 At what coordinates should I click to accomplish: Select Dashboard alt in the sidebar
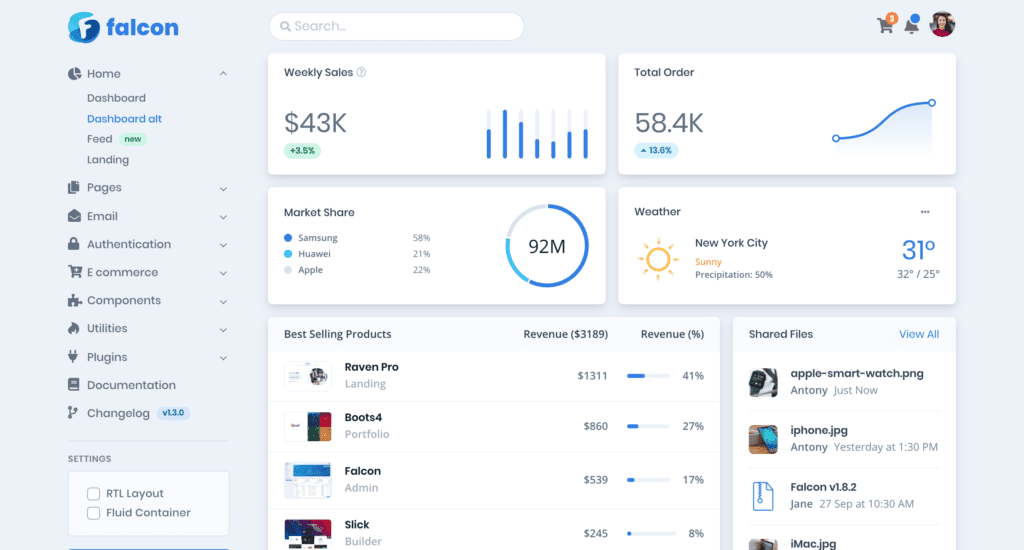124,119
